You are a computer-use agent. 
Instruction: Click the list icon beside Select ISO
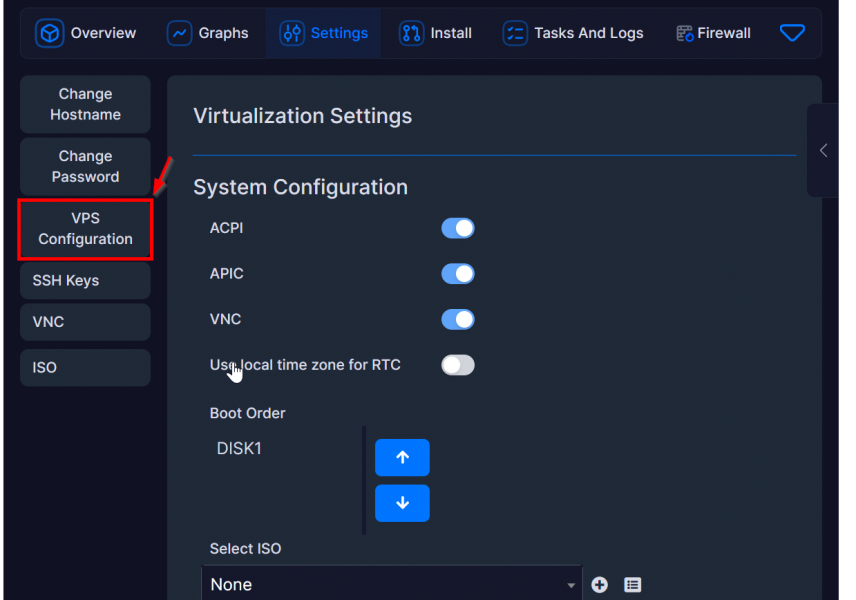click(x=632, y=585)
